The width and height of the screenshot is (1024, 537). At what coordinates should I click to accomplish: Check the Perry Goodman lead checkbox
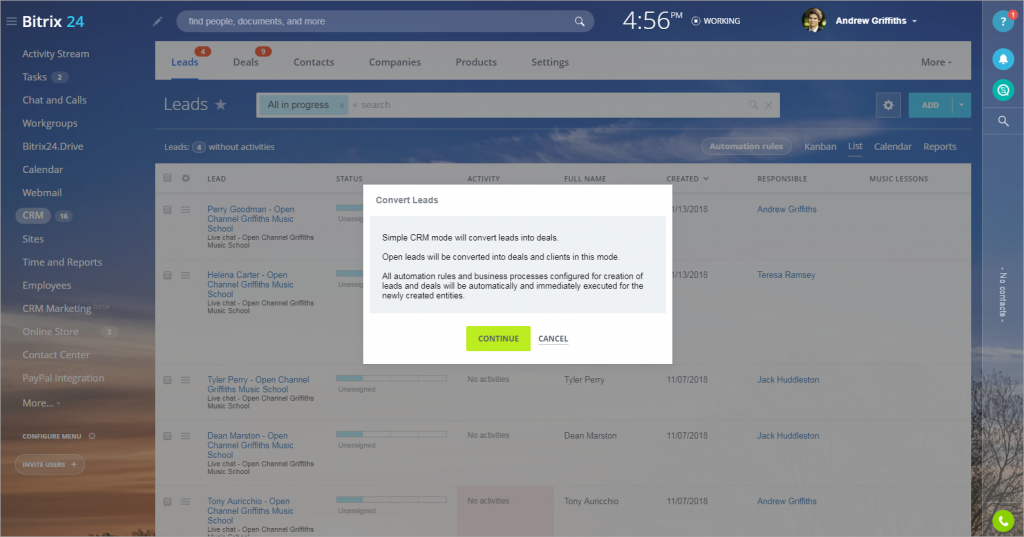pyautogui.click(x=167, y=210)
